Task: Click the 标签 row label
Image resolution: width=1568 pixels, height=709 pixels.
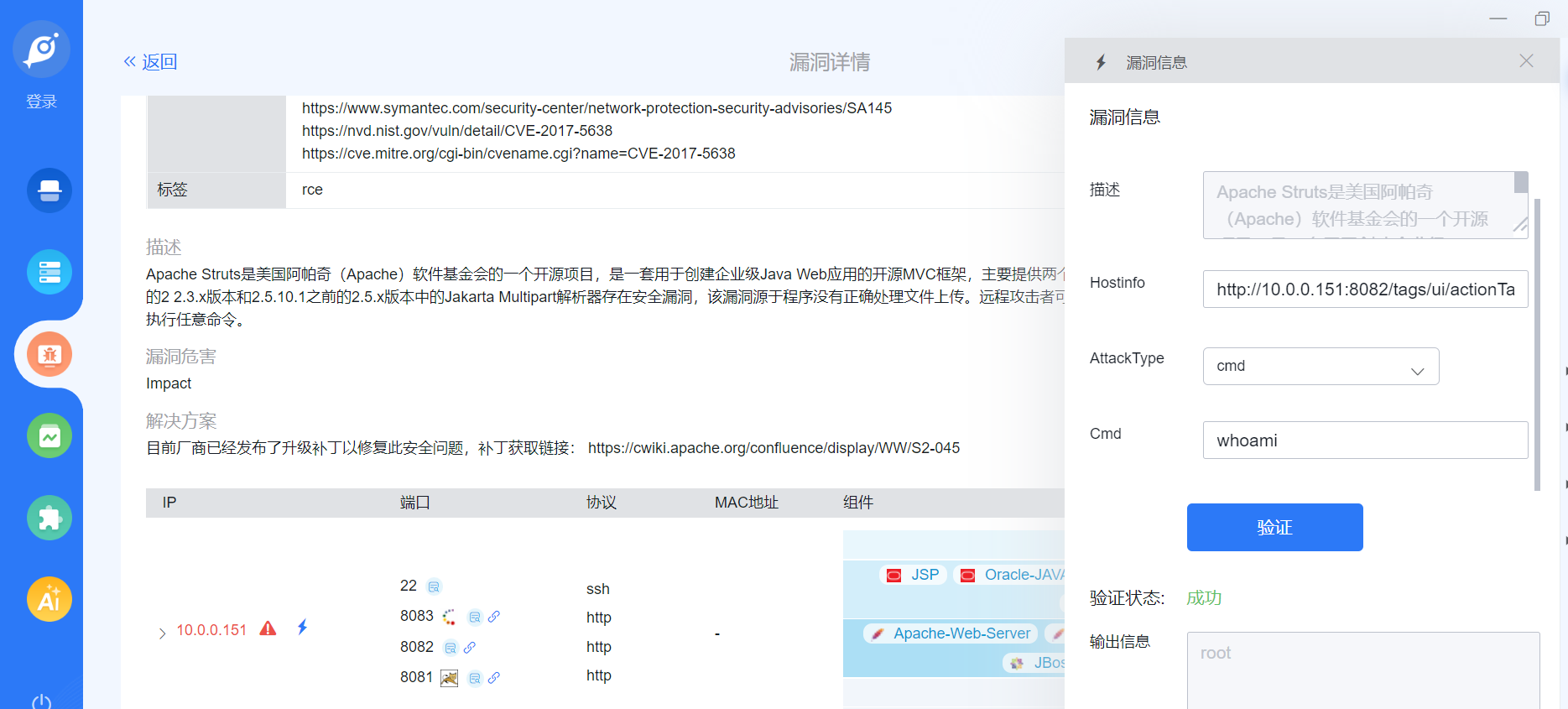Action: click(173, 190)
